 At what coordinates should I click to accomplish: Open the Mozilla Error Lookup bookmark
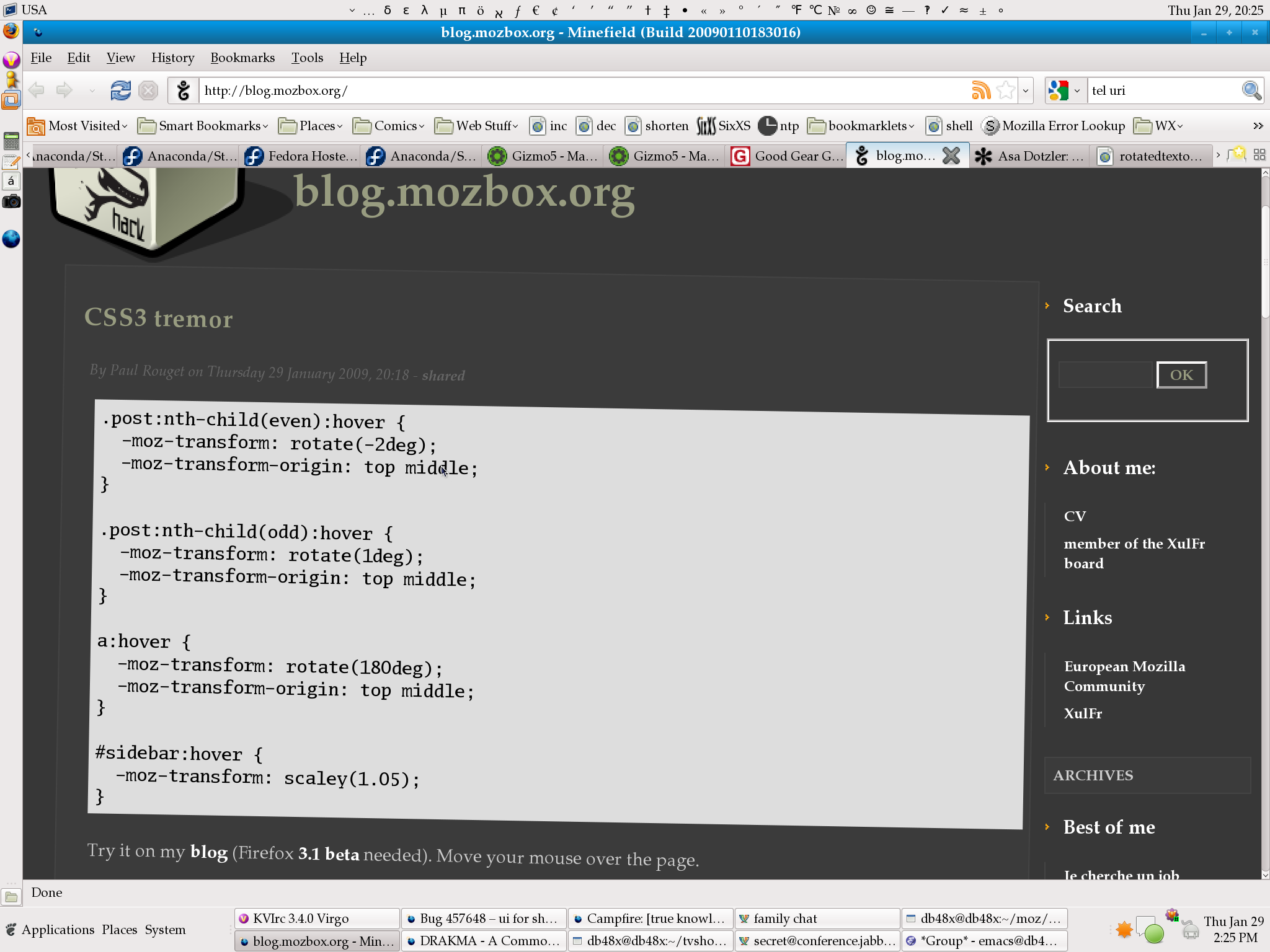pos(1054,126)
